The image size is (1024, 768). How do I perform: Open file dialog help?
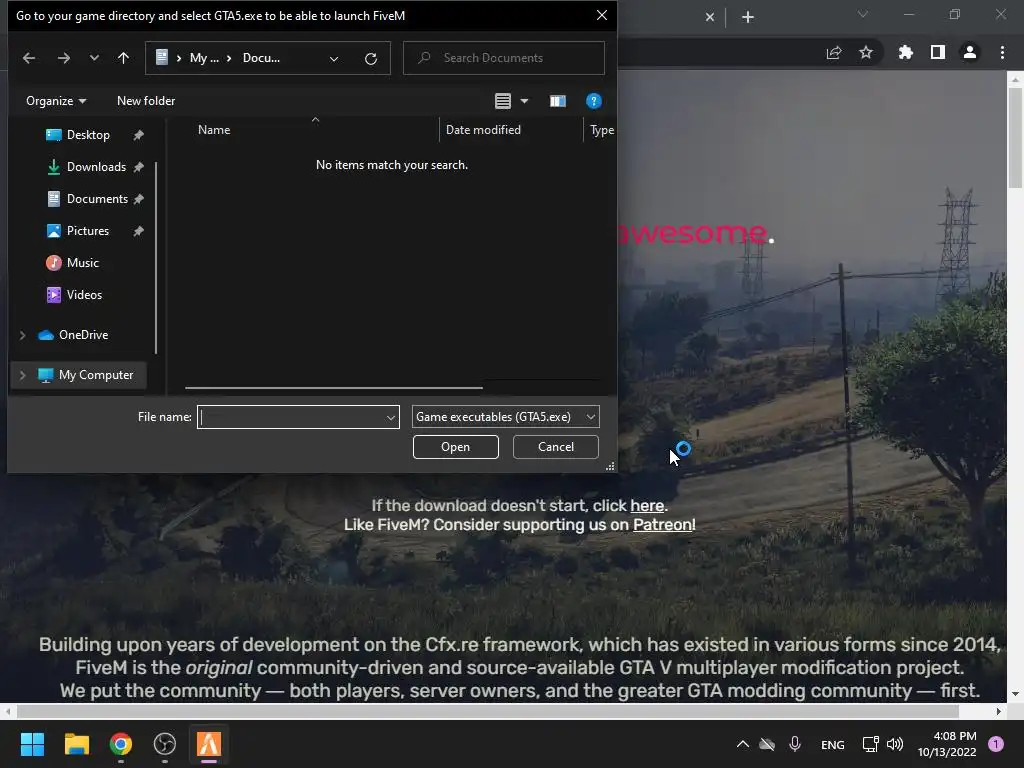point(594,101)
